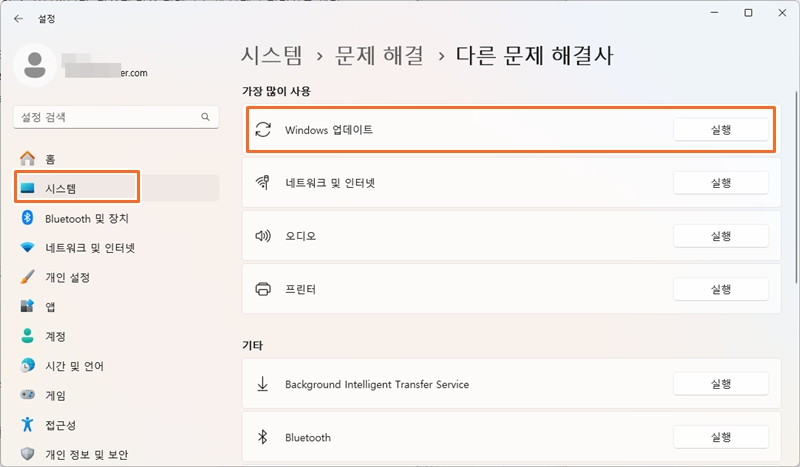Select the System monitor icon

(28, 188)
